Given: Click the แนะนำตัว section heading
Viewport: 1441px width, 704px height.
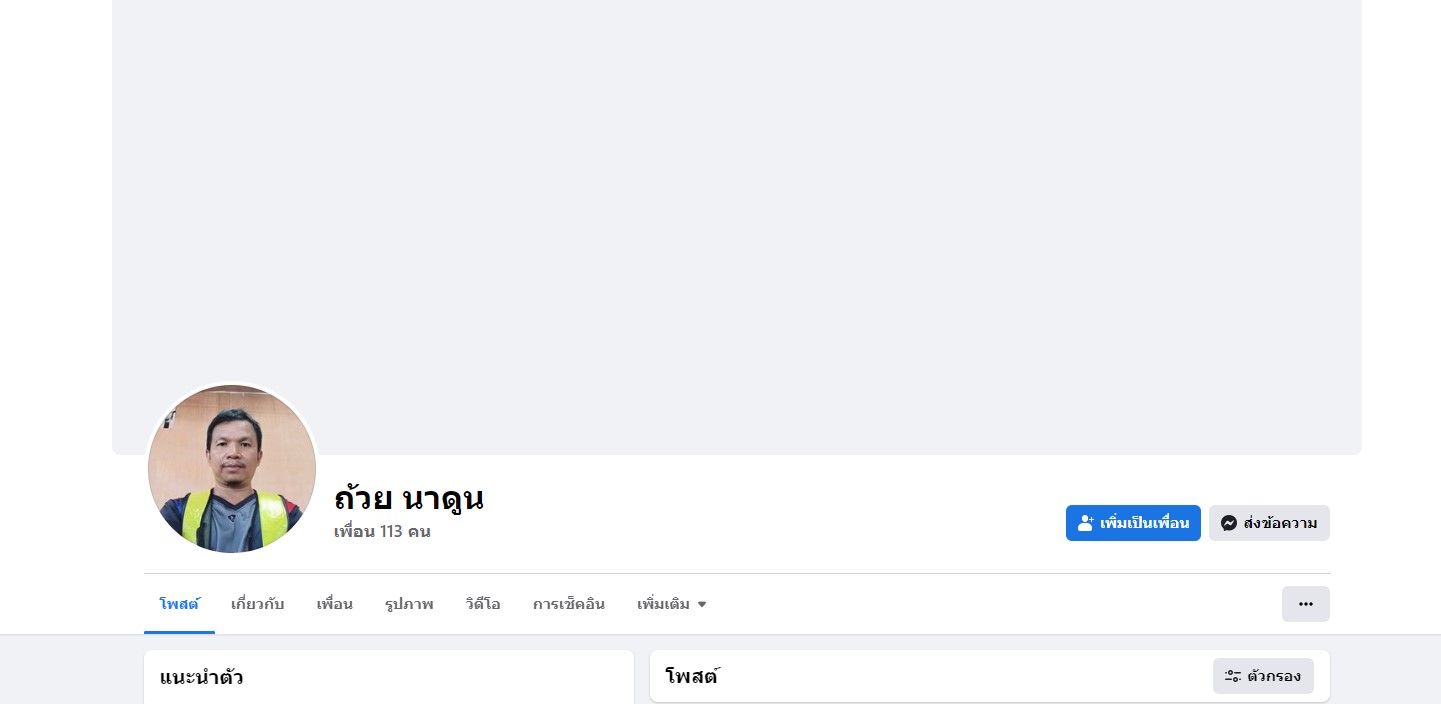Looking at the screenshot, I should 201,677.
